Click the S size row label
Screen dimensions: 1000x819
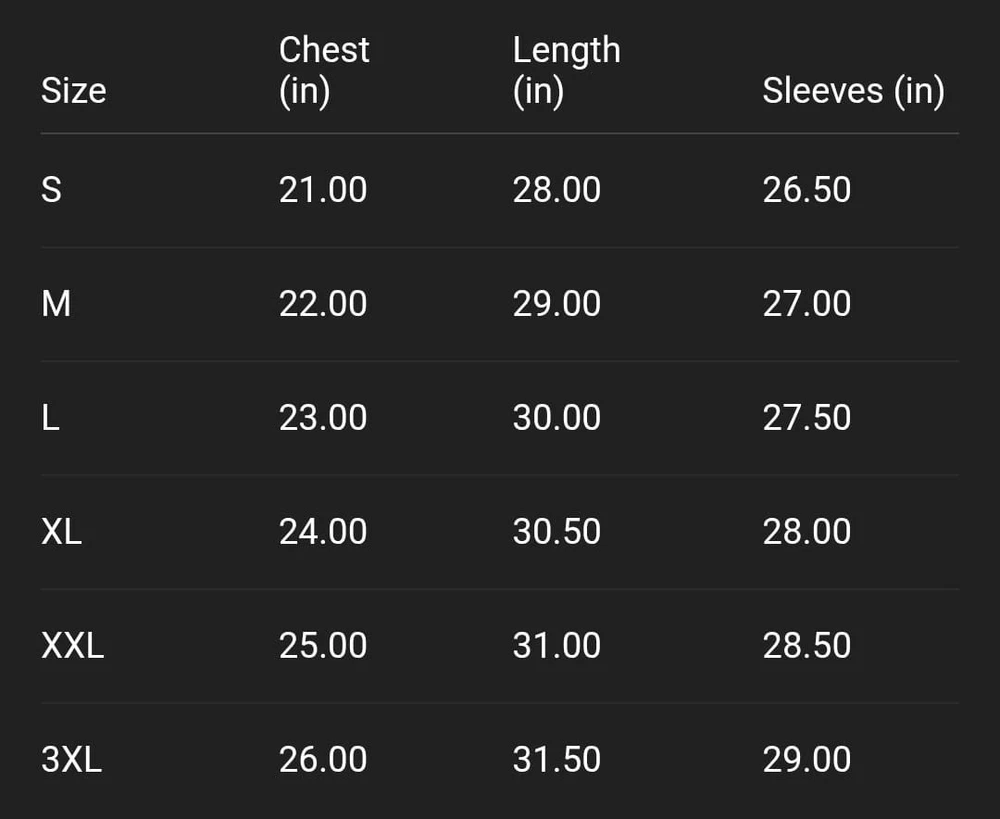(51, 189)
